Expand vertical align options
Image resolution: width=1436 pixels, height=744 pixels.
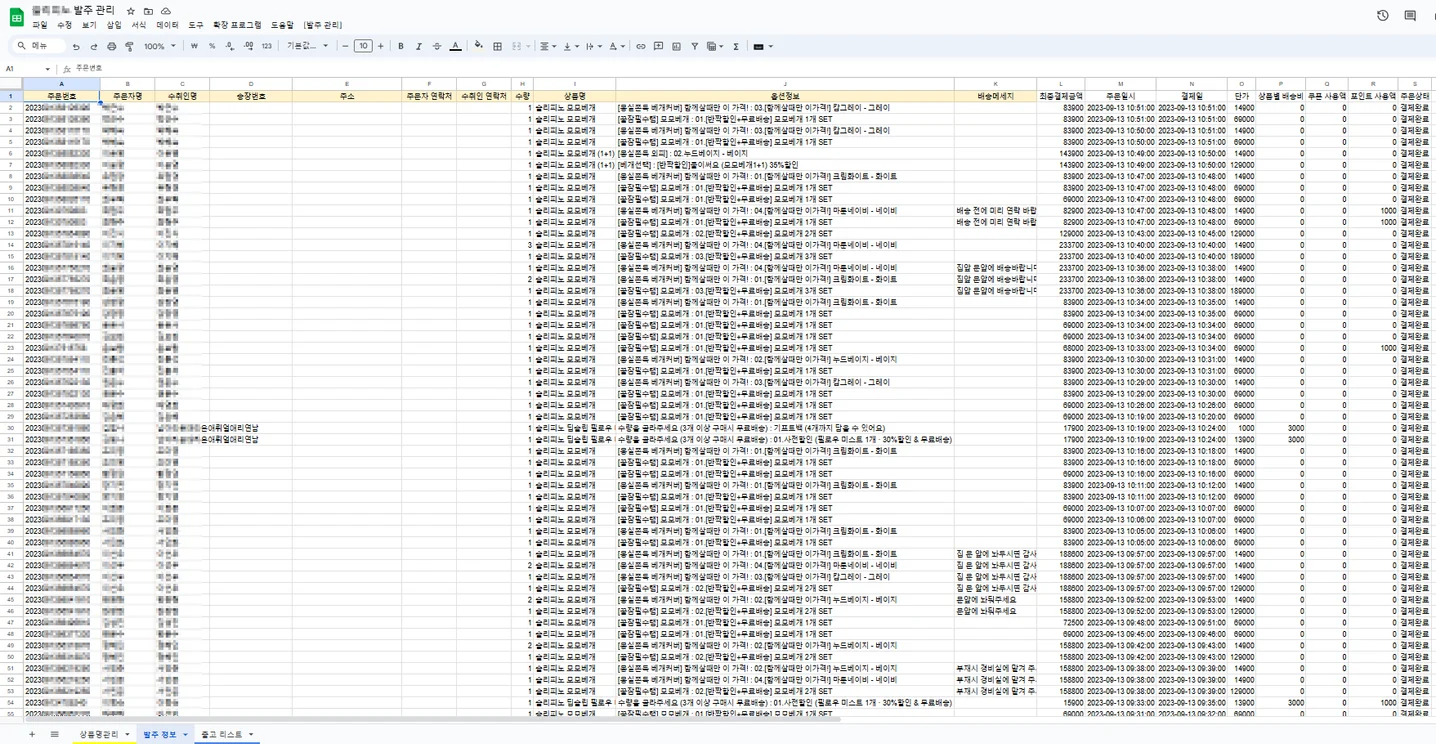click(569, 46)
